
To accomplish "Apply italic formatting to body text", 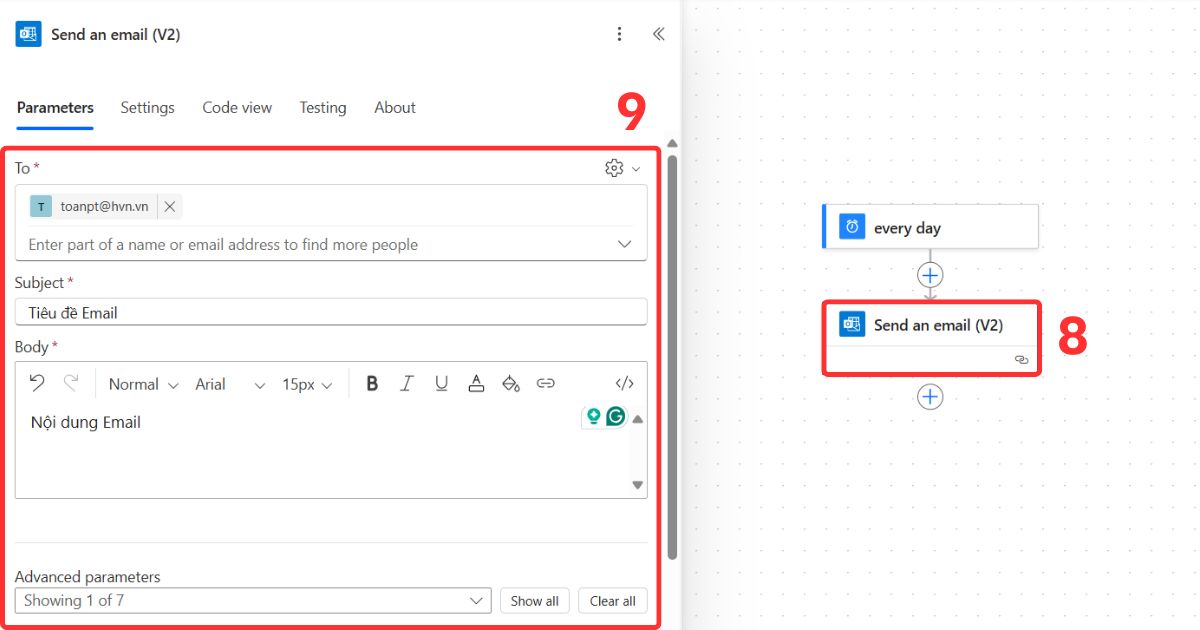I will click(x=407, y=383).
